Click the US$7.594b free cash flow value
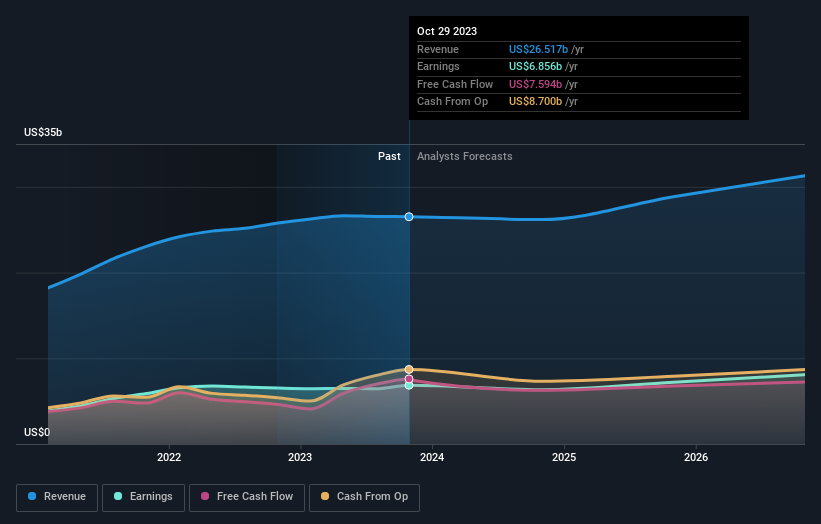Viewport: 821px width, 524px height. (535, 84)
